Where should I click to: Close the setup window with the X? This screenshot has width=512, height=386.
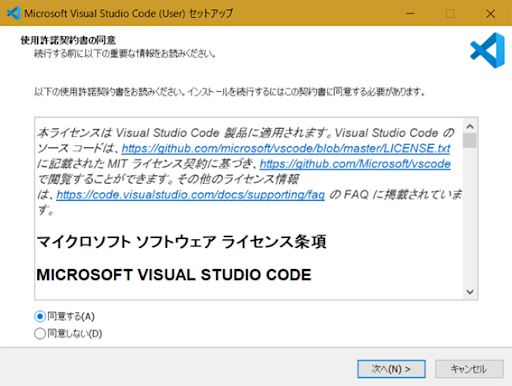(x=490, y=13)
